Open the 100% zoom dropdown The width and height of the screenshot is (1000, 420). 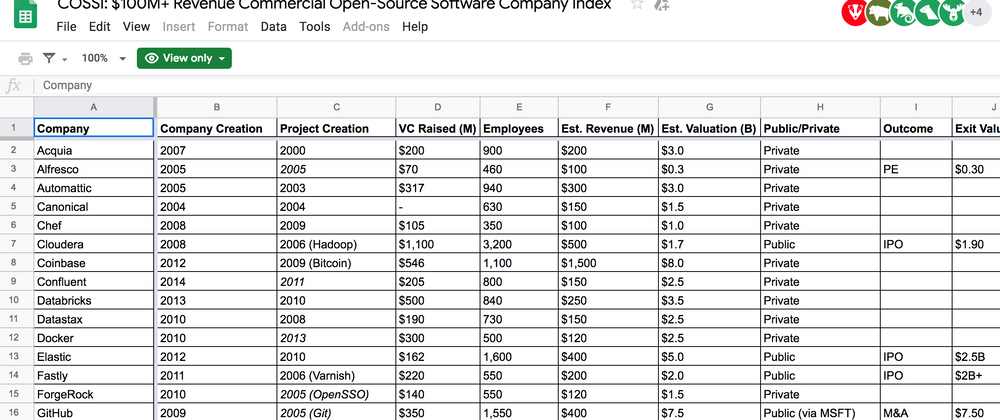(103, 58)
